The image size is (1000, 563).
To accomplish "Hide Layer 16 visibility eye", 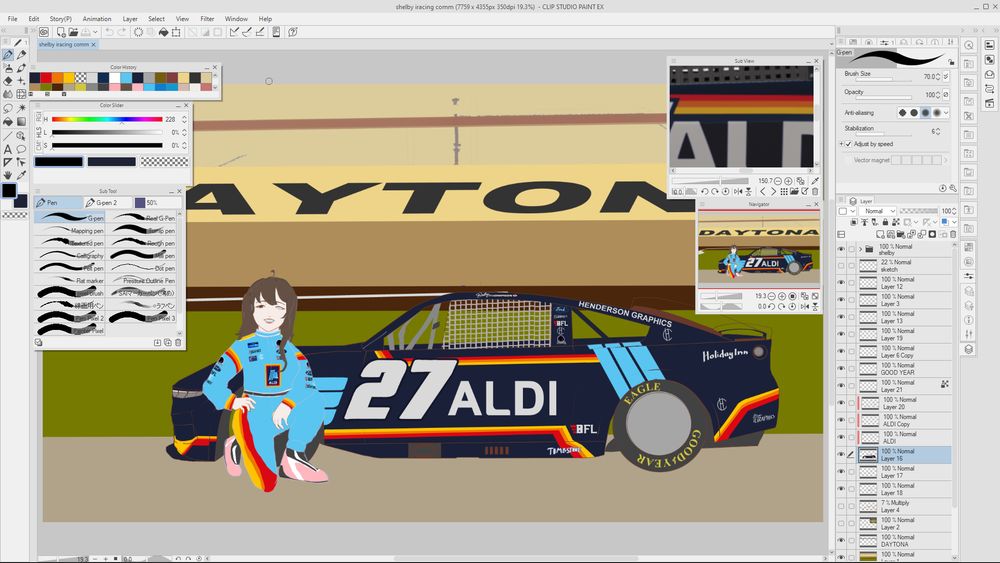I will [841, 455].
